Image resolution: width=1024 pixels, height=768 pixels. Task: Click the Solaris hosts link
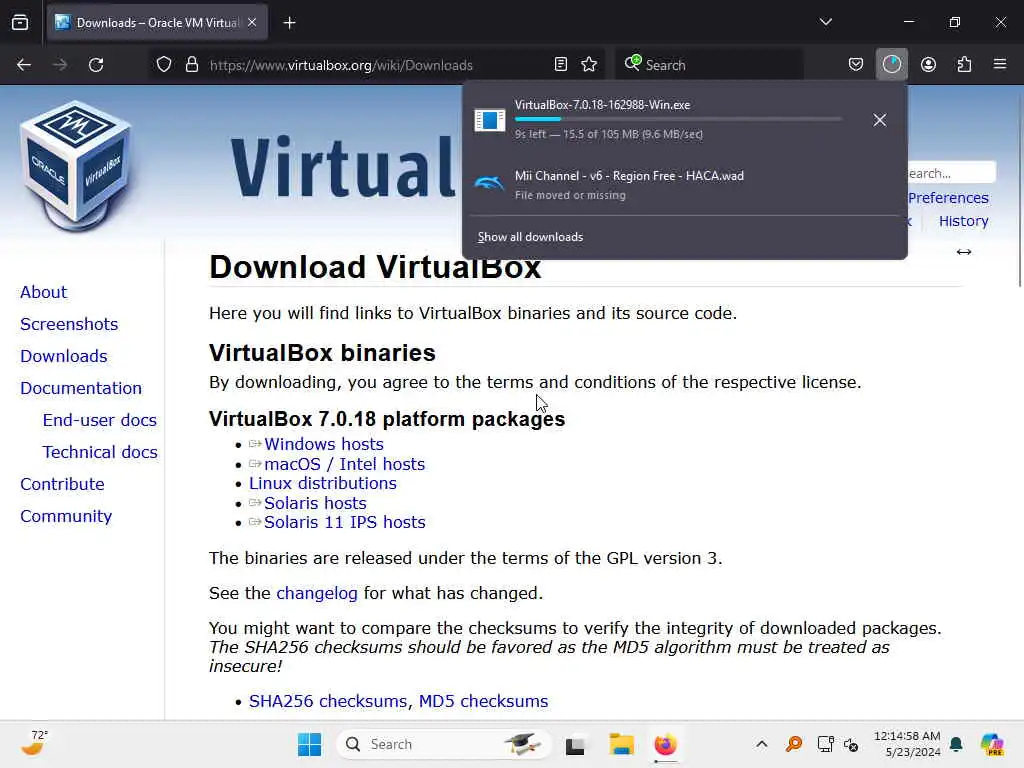tap(315, 503)
